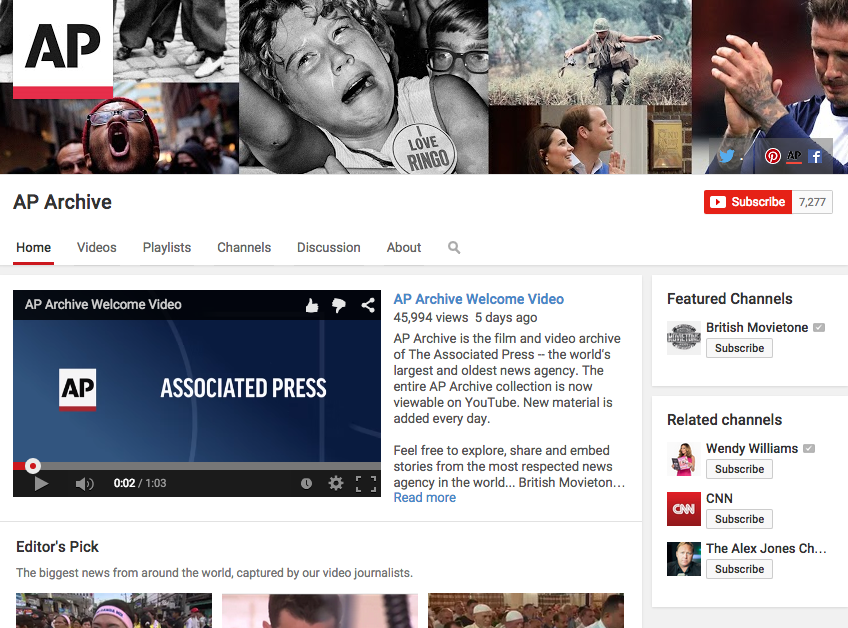
Task: Open the AP Archive Welcome Video title link
Action: click(478, 299)
